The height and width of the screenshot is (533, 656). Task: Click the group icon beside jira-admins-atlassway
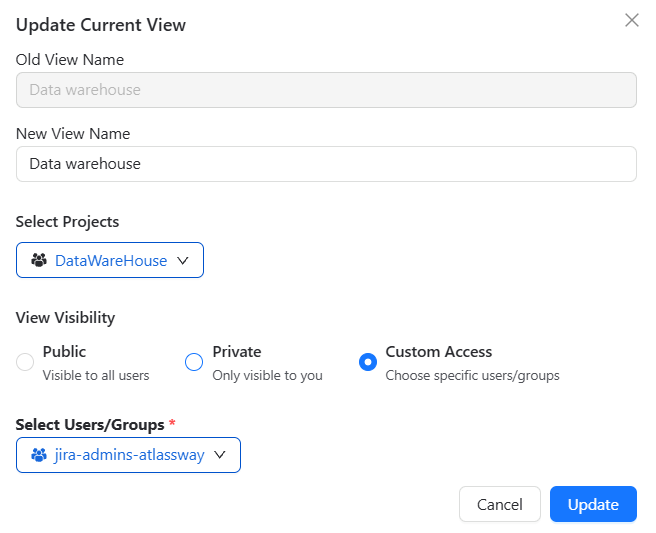tap(39, 455)
